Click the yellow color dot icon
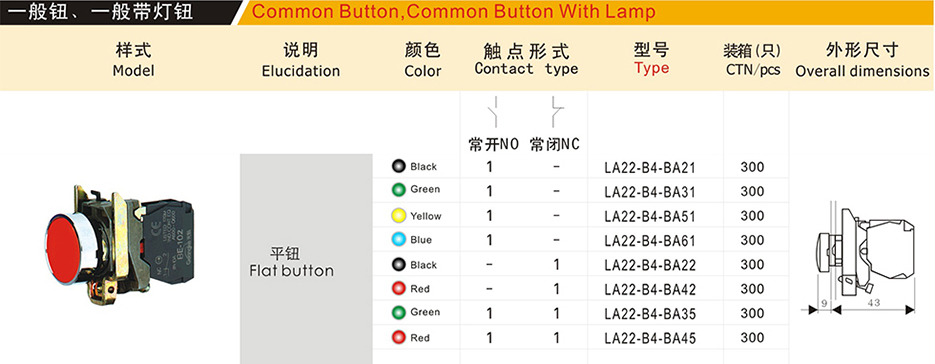 (x=398, y=215)
